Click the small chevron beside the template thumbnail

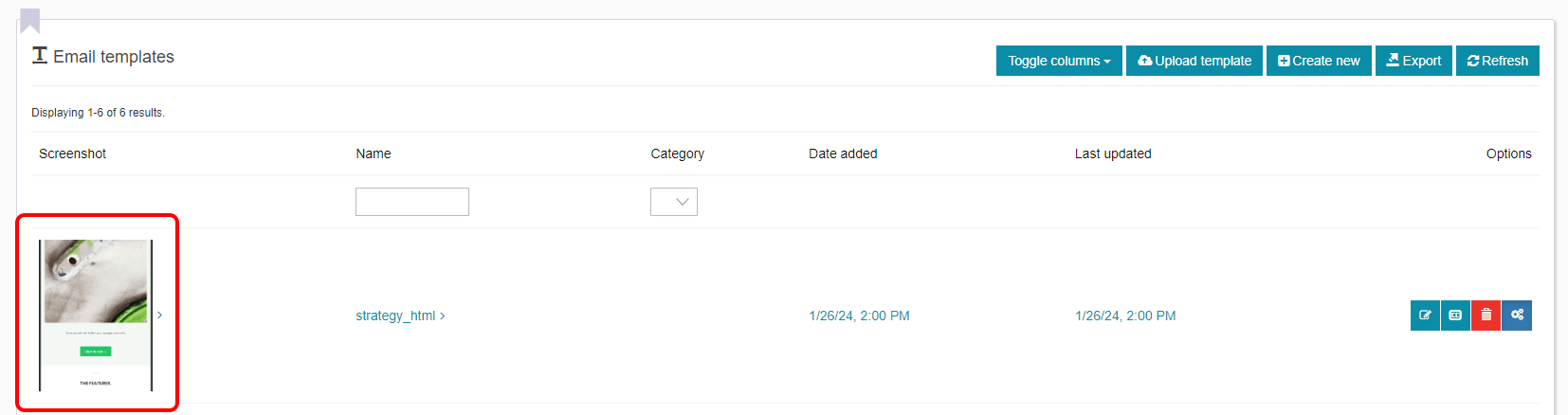pyautogui.click(x=160, y=316)
